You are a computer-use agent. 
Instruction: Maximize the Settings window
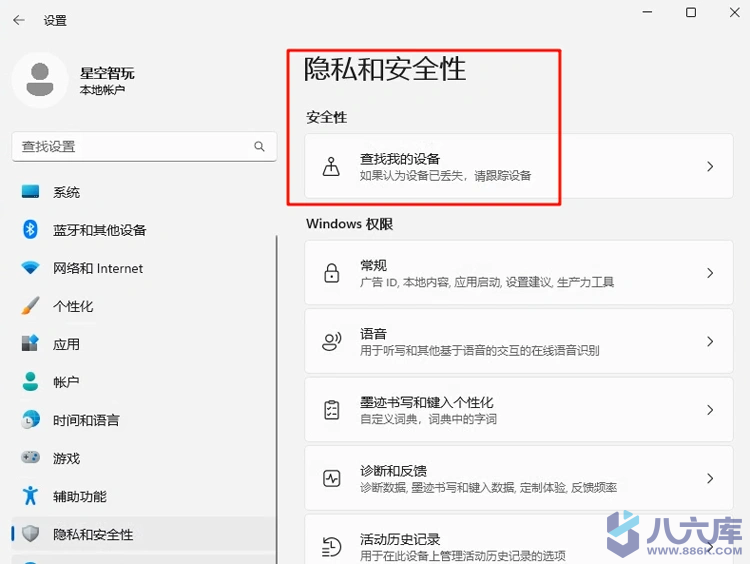coord(691,12)
